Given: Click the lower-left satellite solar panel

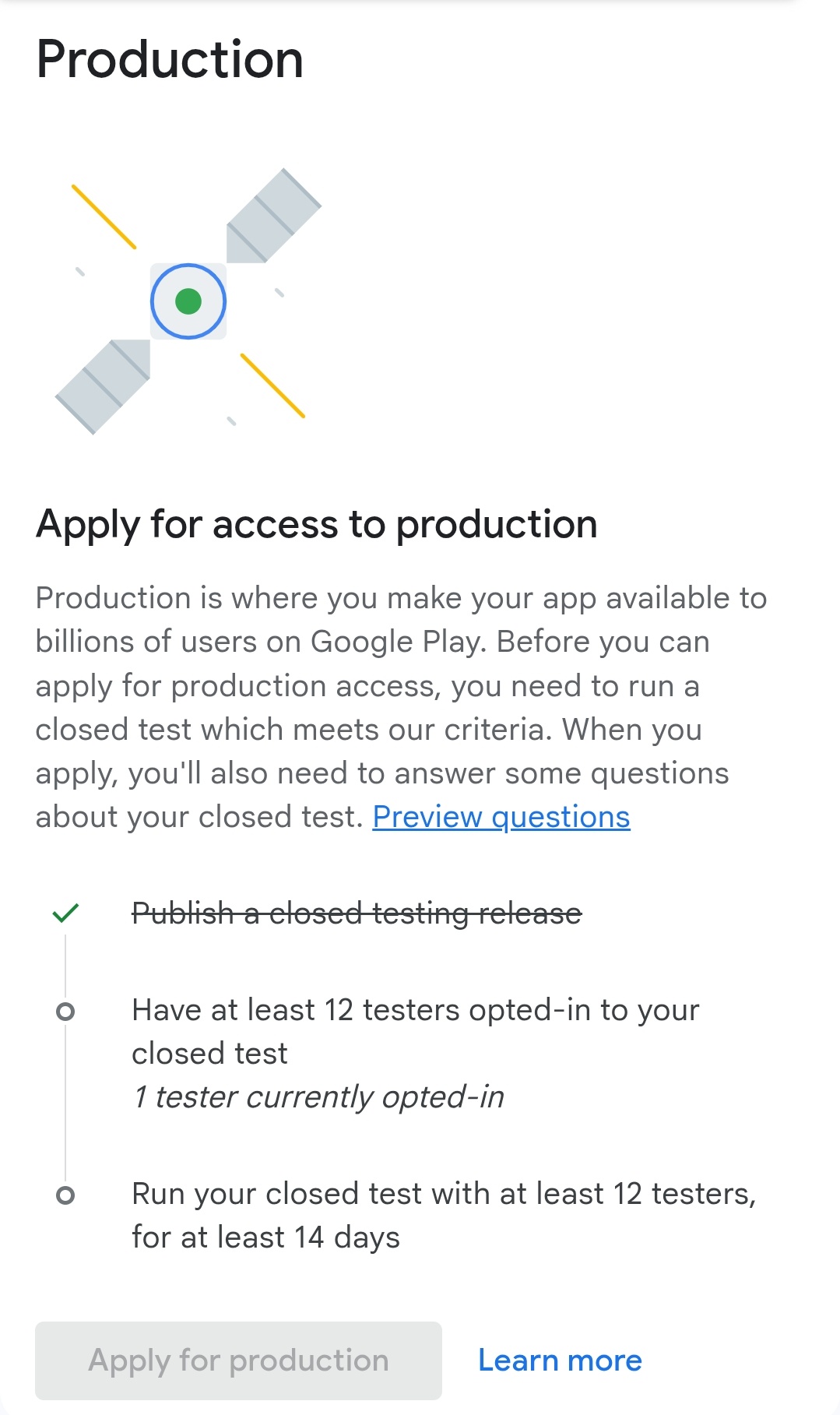Looking at the screenshot, I should [104, 385].
